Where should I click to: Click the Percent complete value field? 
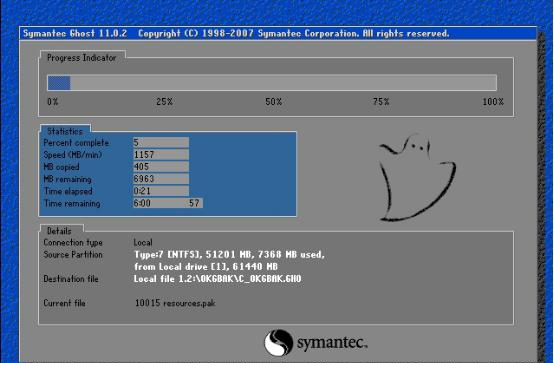(x=161, y=143)
